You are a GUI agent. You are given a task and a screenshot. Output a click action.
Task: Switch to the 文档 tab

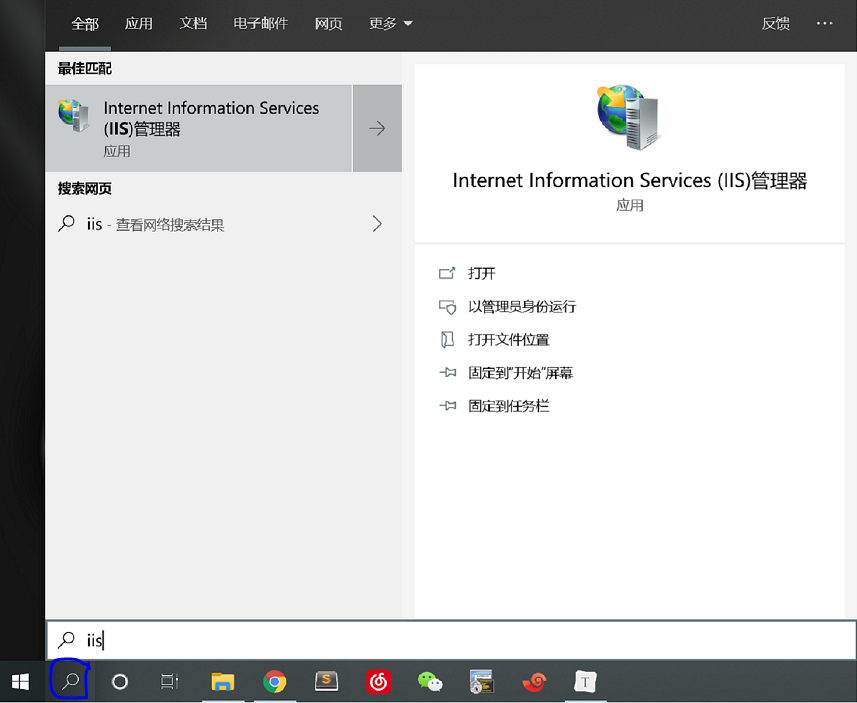click(x=193, y=24)
